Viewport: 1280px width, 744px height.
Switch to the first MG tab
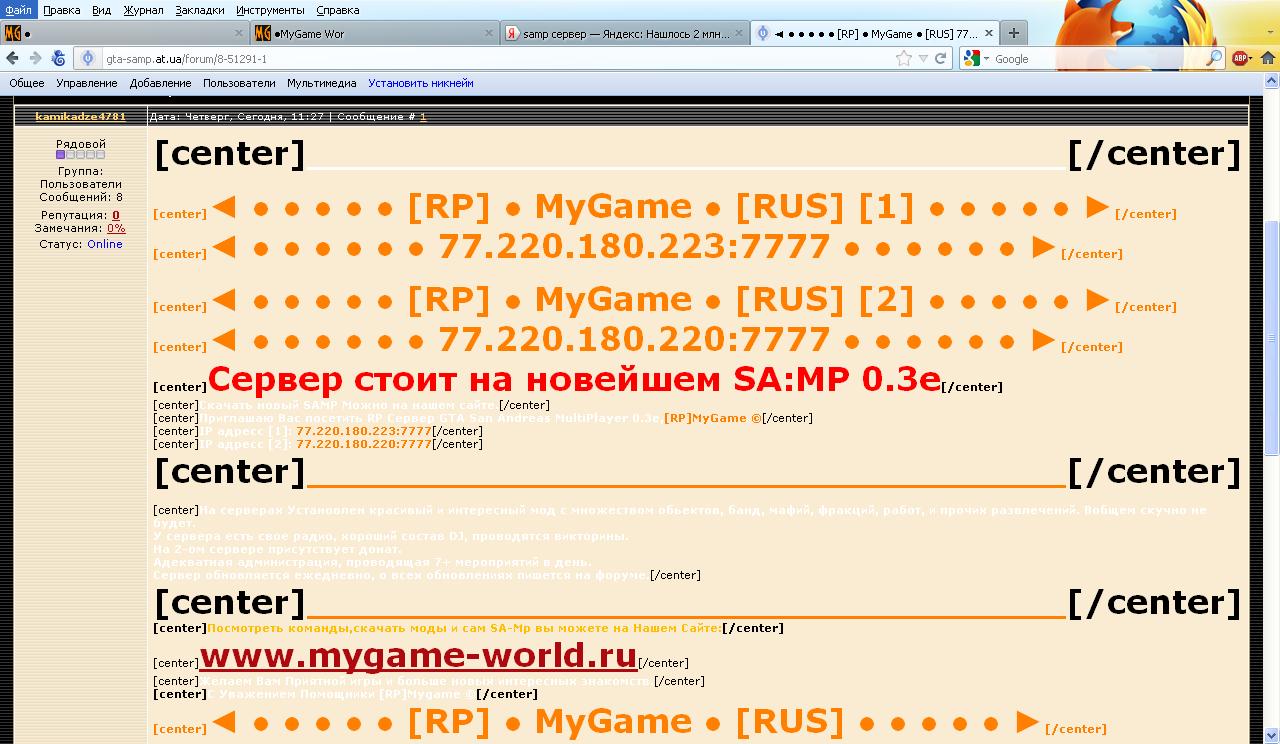125,33
